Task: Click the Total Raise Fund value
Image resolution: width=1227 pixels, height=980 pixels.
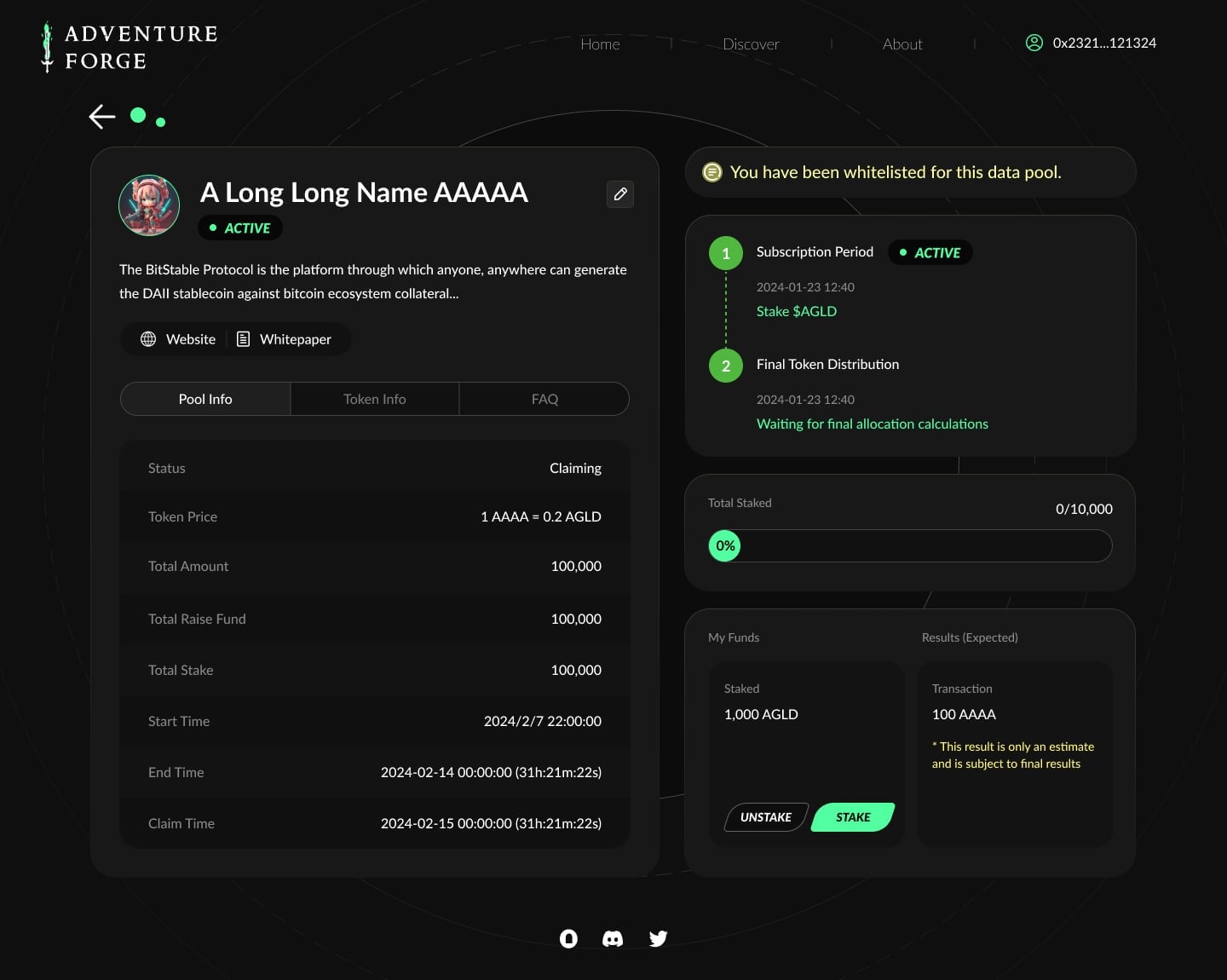Action: coord(576,619)
